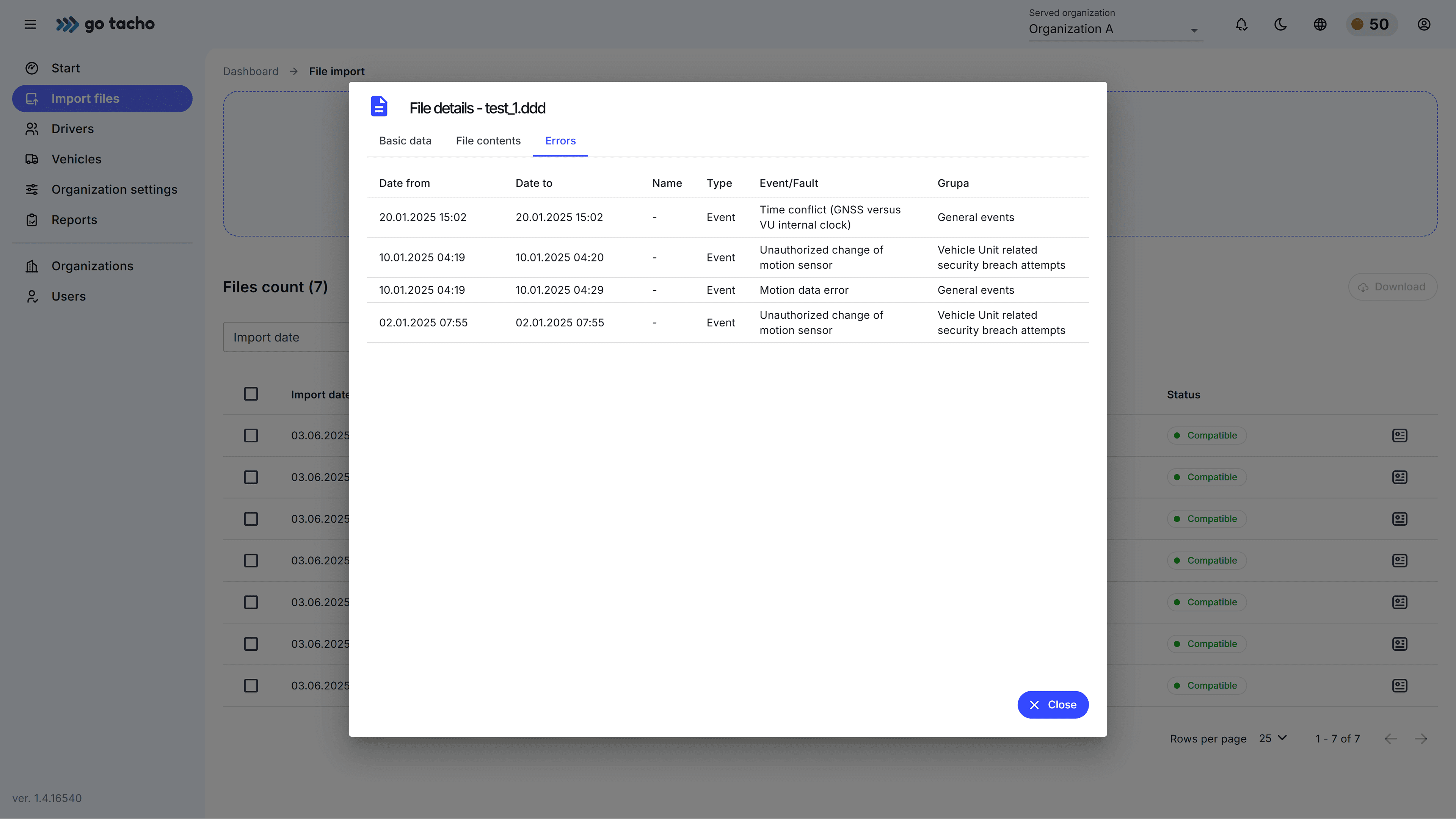Click the Dashboard breadcrumb link
Viewport: 1456px width, 819px height.
coord(250,71)
